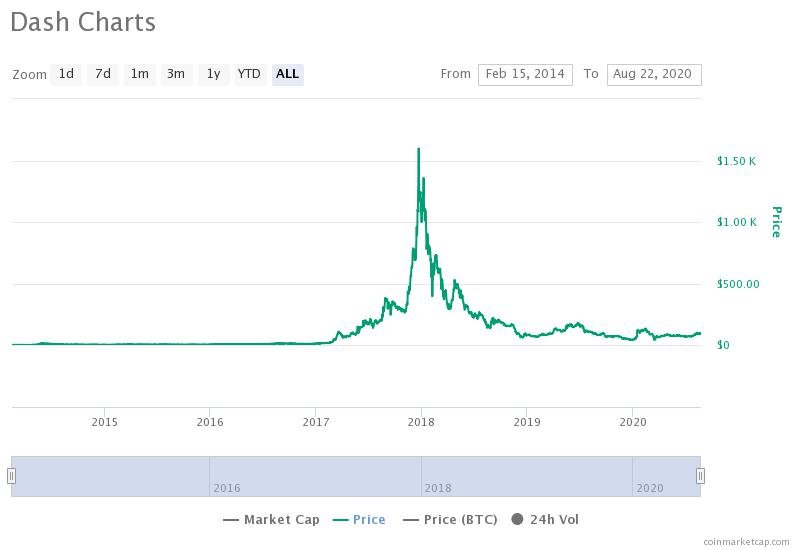This screenshot has width=800, height=550.
Task: Click the left navigator range handle
Action: [11, 476]
